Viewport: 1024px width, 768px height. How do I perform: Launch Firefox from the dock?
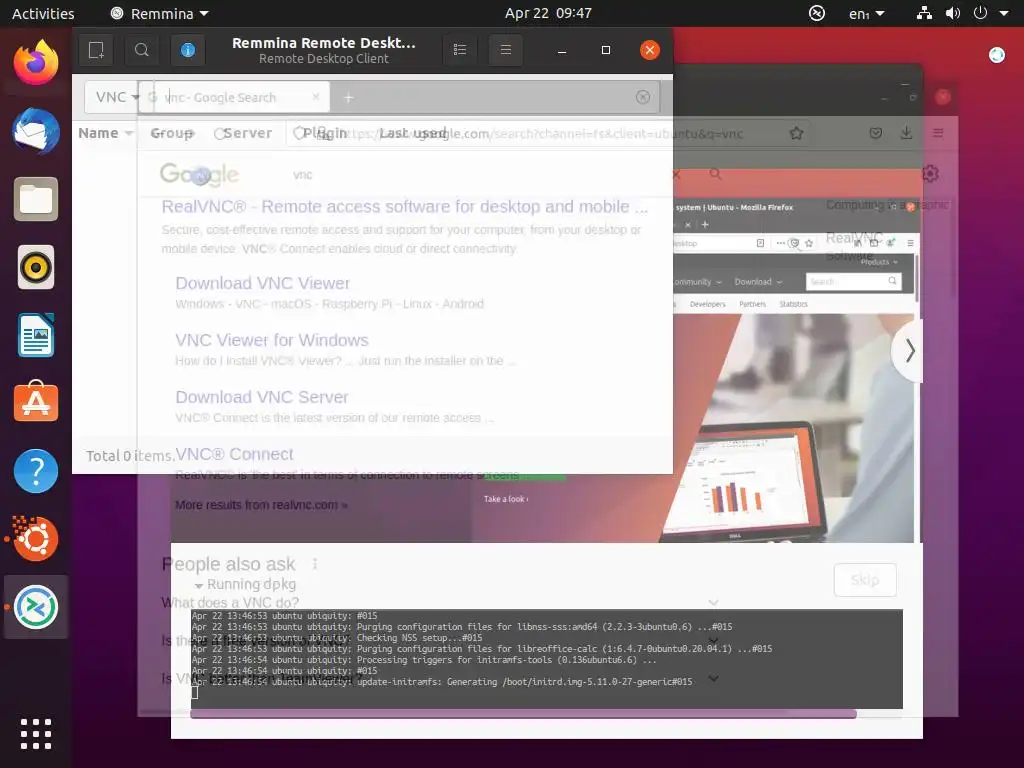pos(36,63)
